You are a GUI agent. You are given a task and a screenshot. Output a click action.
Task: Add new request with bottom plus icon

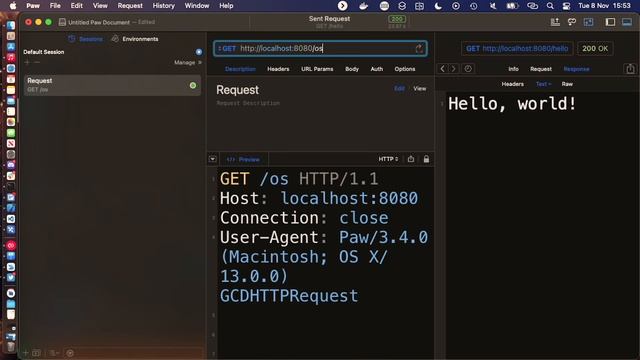[26, 353]
